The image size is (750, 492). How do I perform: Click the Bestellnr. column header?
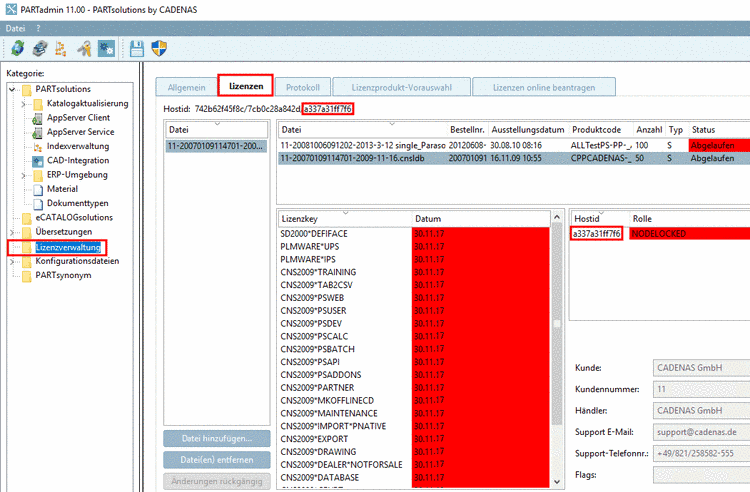coord(467,130)
